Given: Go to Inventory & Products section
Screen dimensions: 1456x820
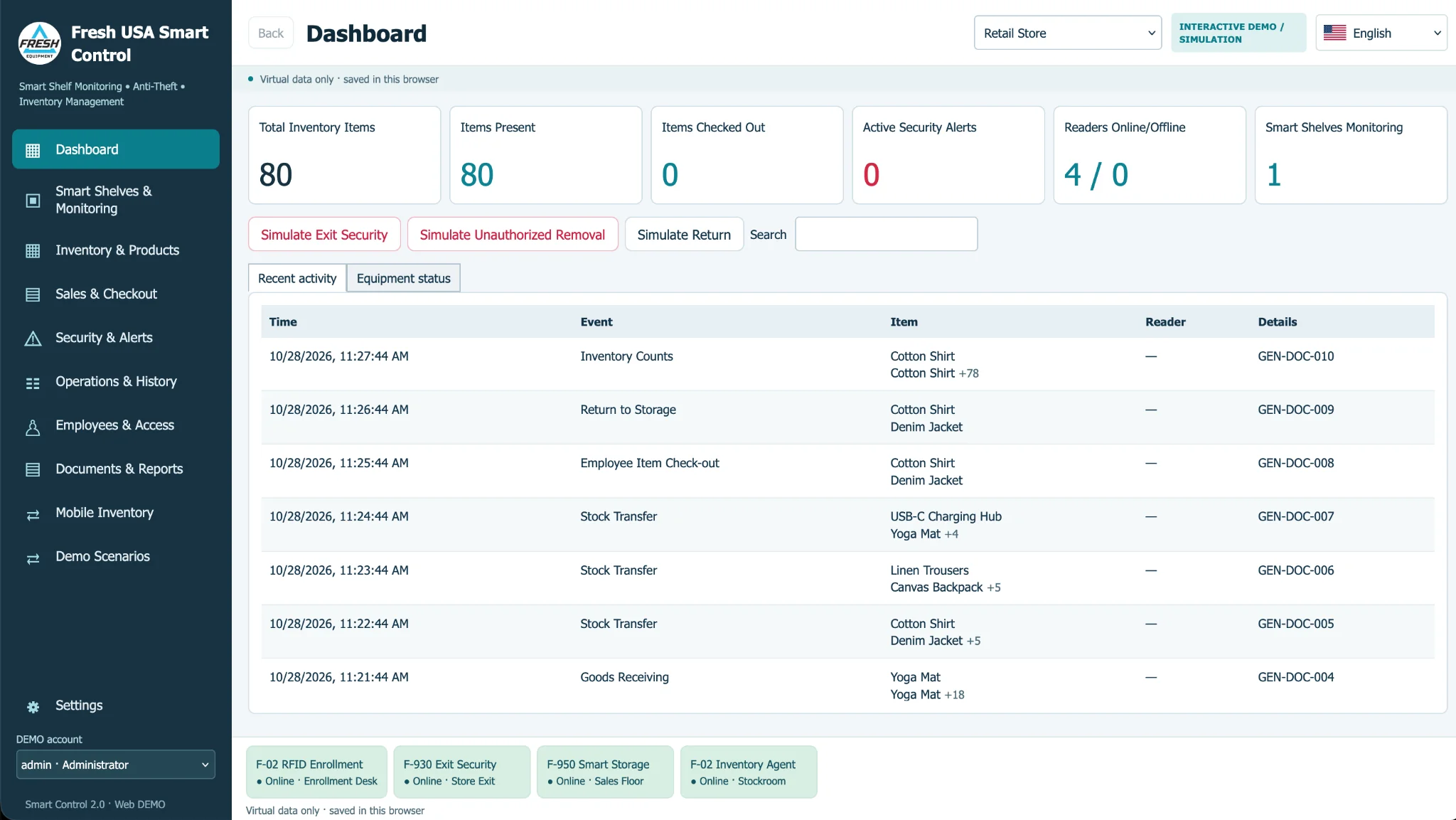Looking at the screenshot, I should pos(116,250).
